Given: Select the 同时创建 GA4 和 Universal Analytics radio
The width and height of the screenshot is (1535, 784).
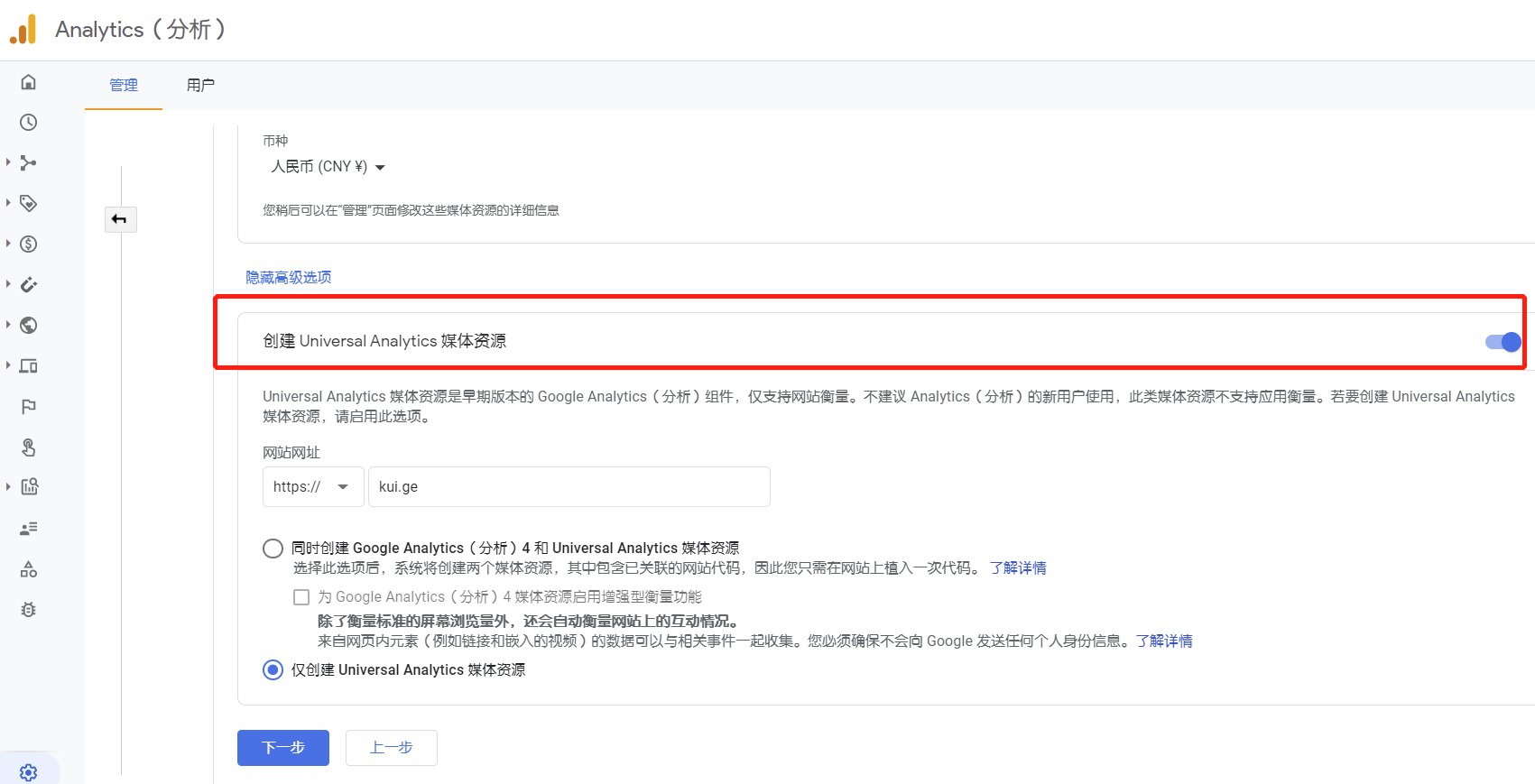Looking at the screenshot, I should [273, 549].
